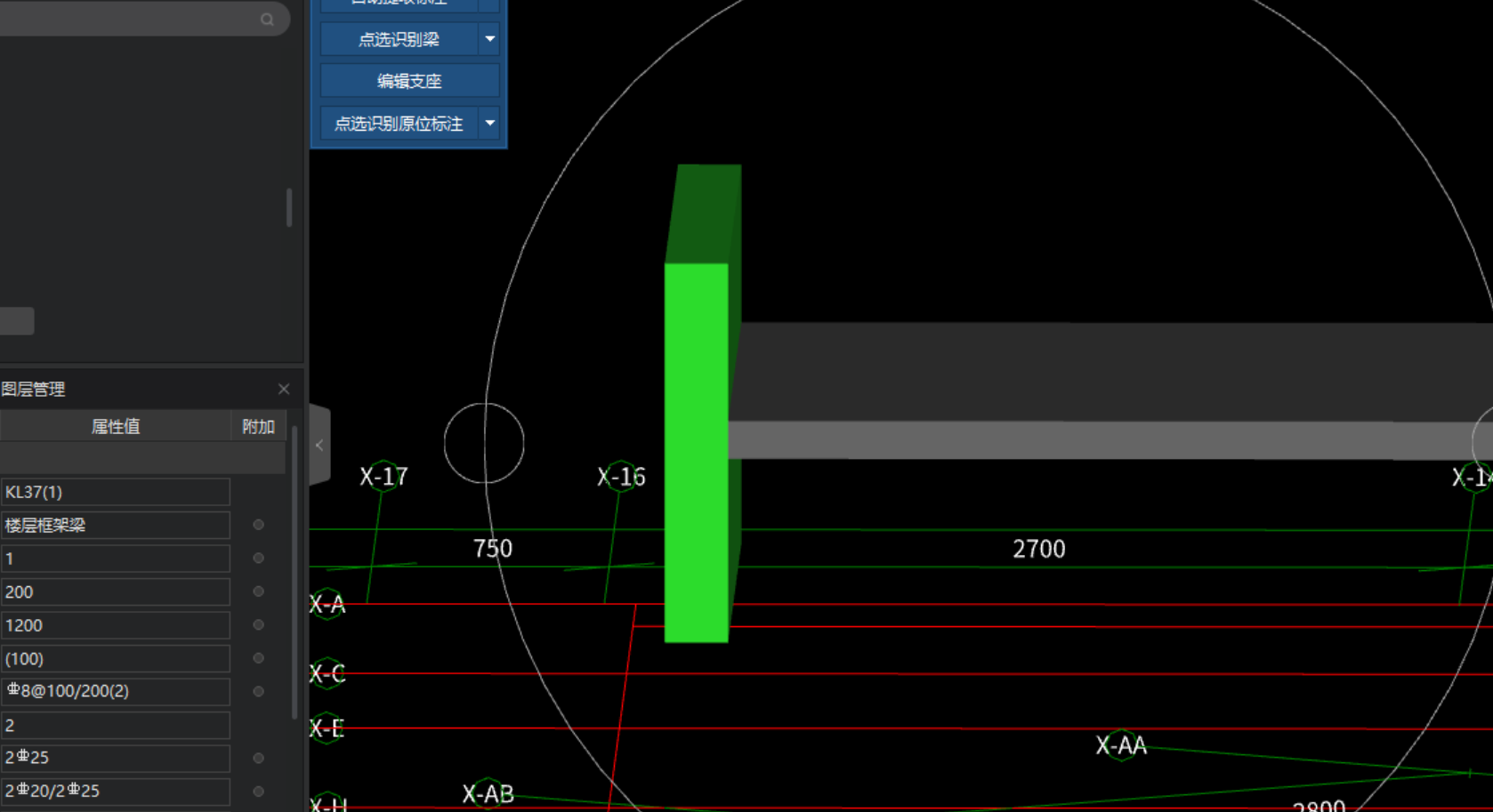Screen dimensions: 1493x812
Task: Toggle the 附加 circle for value 1
Action: 259,559
